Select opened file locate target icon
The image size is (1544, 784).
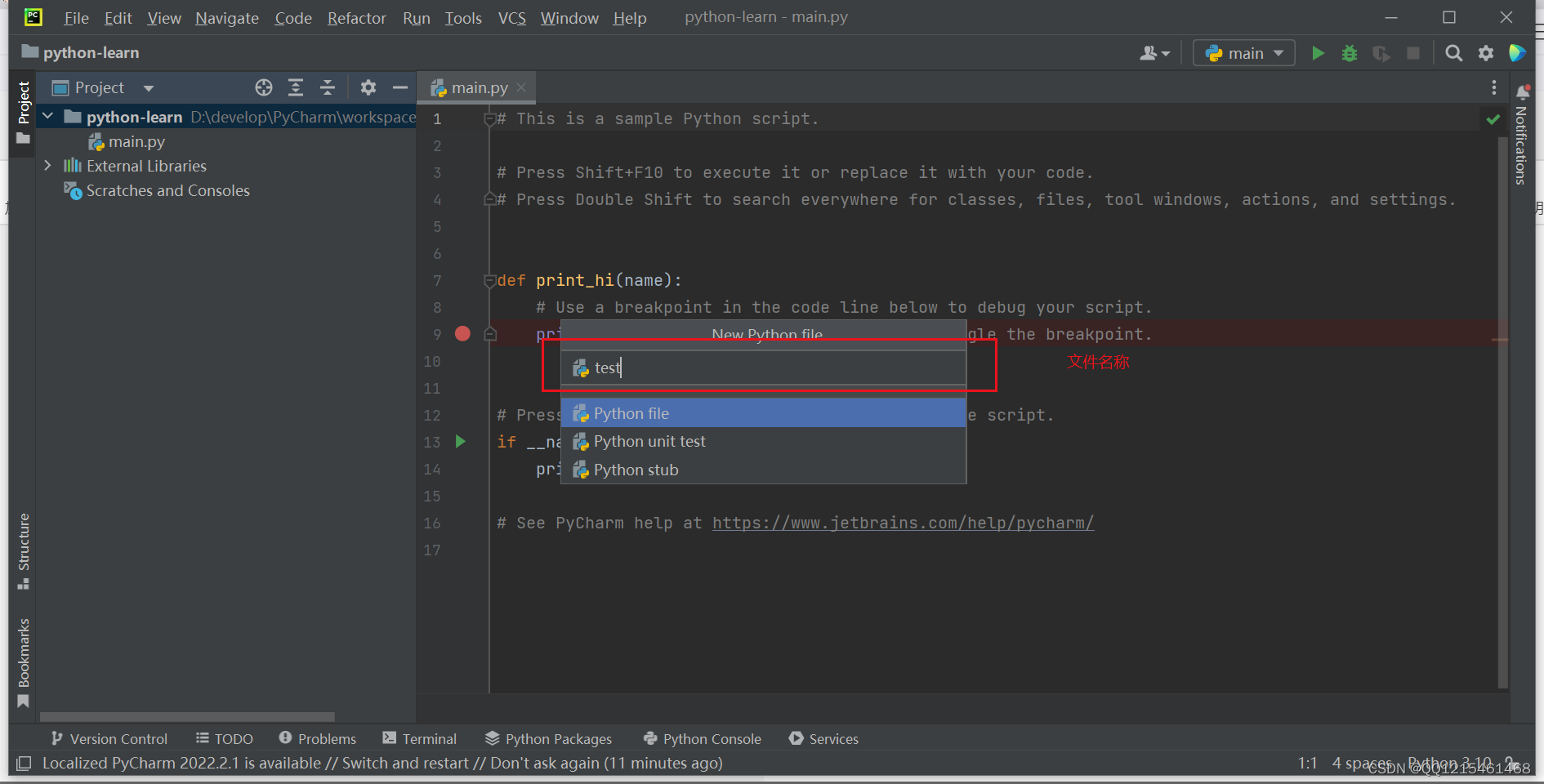(264, 87)
